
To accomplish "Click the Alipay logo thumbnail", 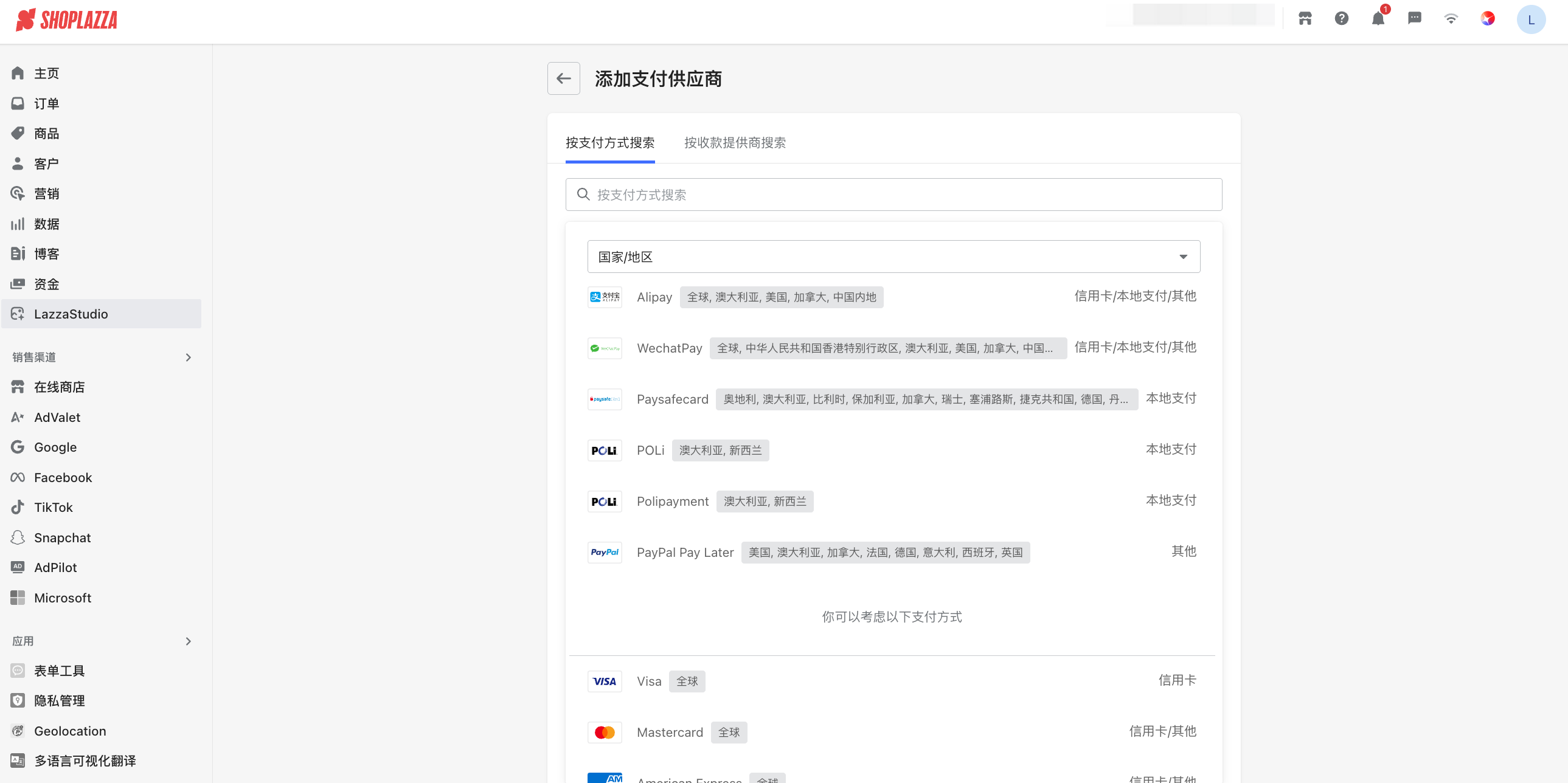I will [605, 297].
